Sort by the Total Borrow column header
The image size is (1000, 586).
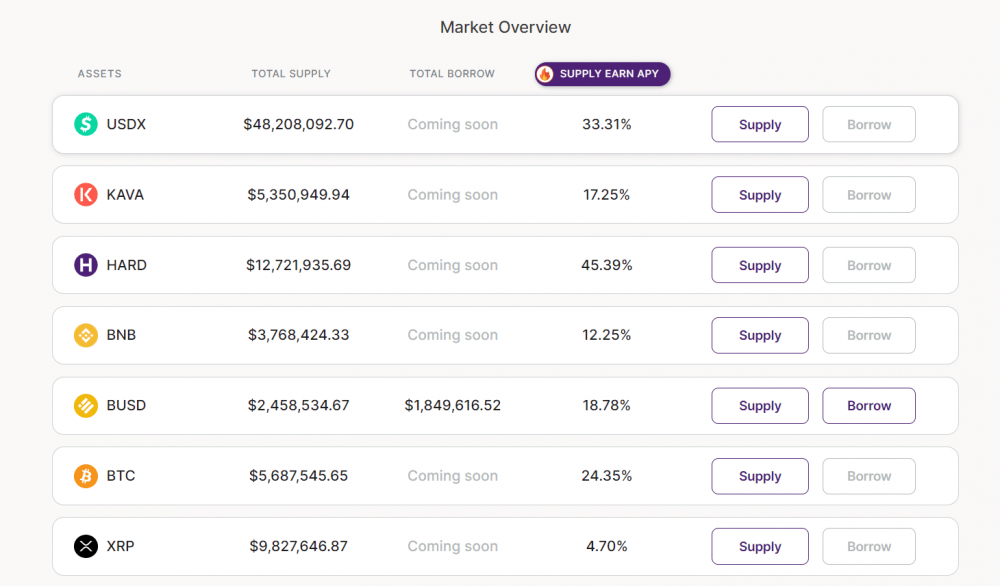click(x=452, y=74)
